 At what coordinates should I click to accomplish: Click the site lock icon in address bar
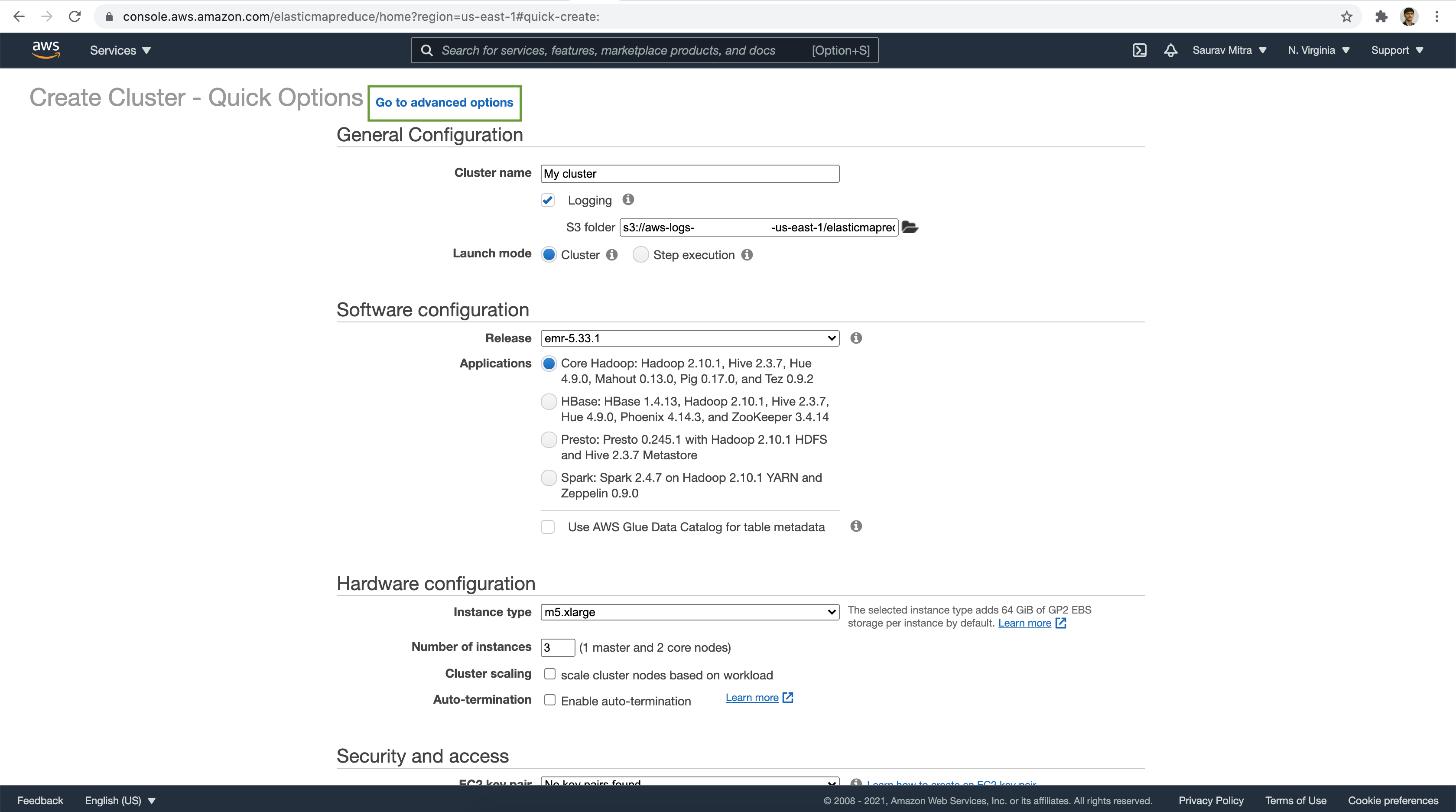tap(109, 17)
